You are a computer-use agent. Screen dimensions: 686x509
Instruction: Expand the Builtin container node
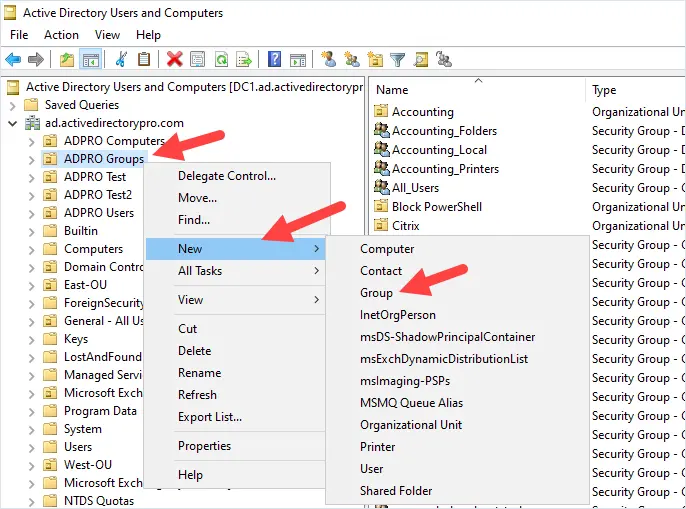32,232
